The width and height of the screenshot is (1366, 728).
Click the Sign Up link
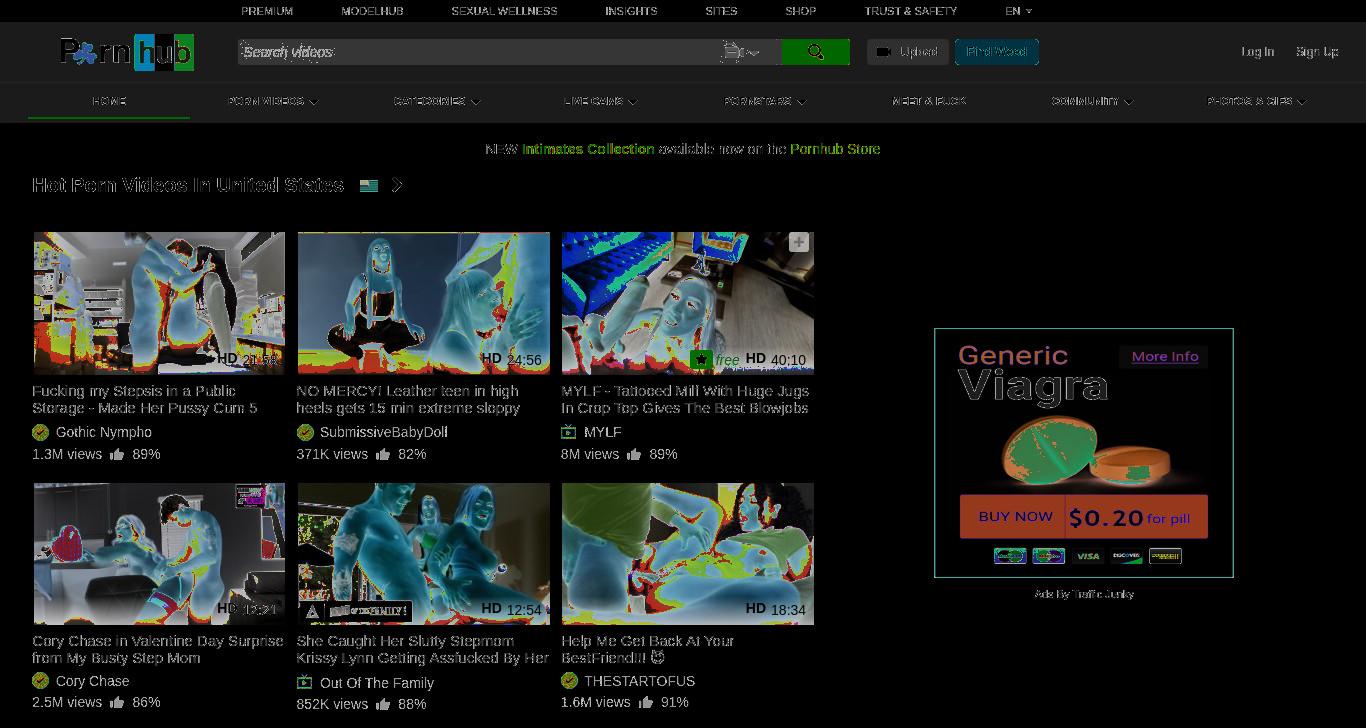point(1317,52)
